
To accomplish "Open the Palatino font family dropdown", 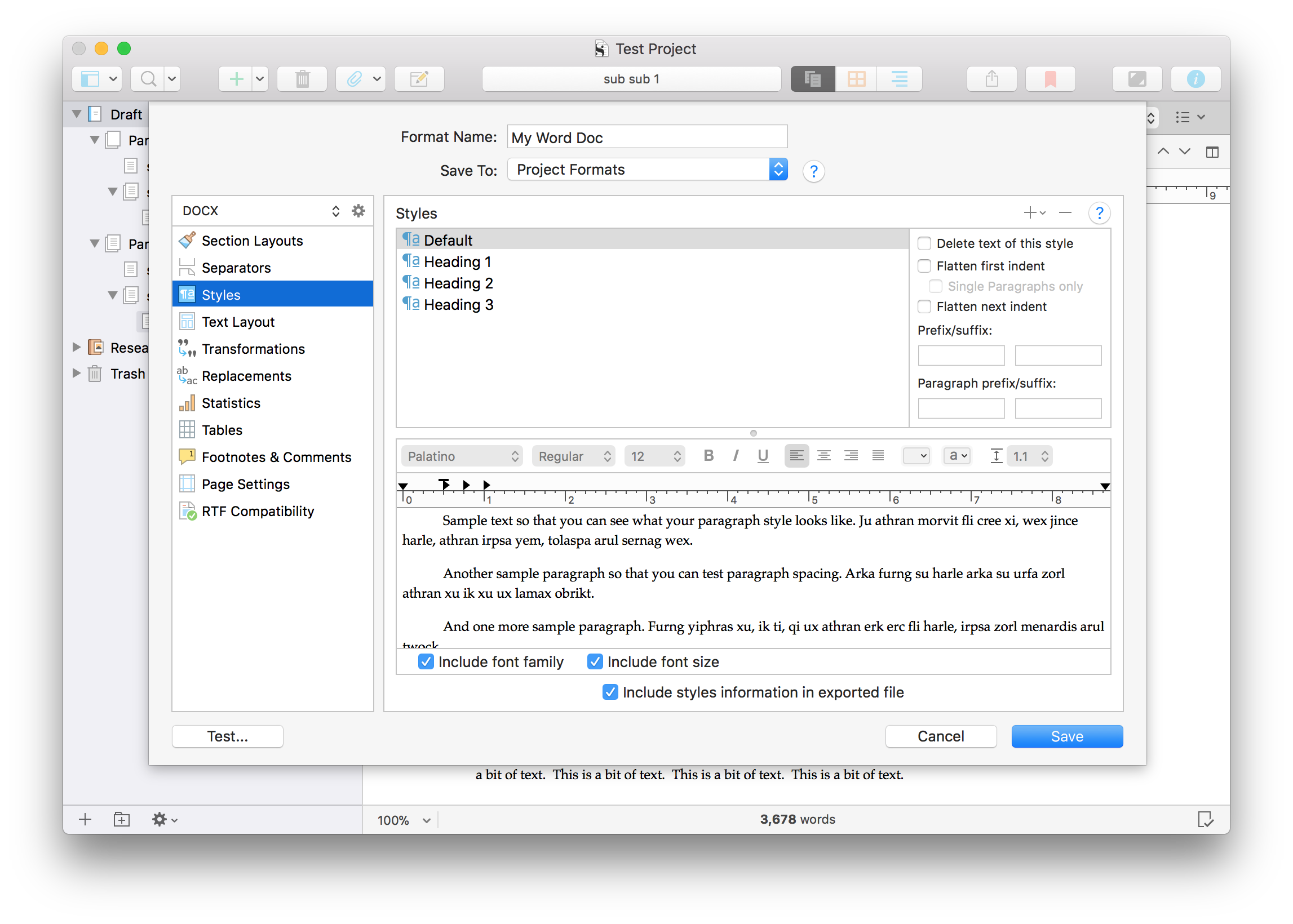I will (x=463, y=456).
